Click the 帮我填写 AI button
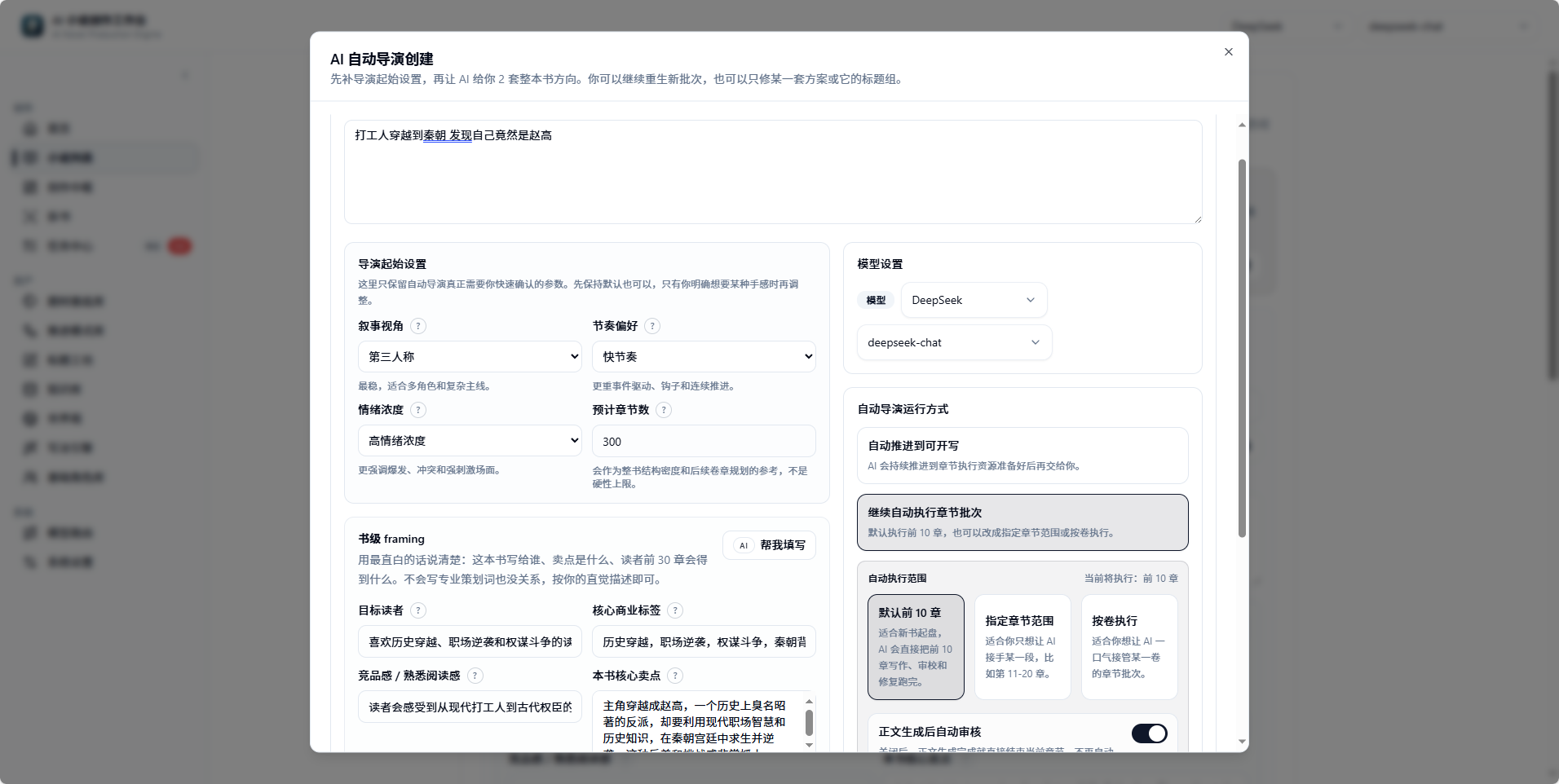The image size is (1559, 784). [x=769, y=545]
